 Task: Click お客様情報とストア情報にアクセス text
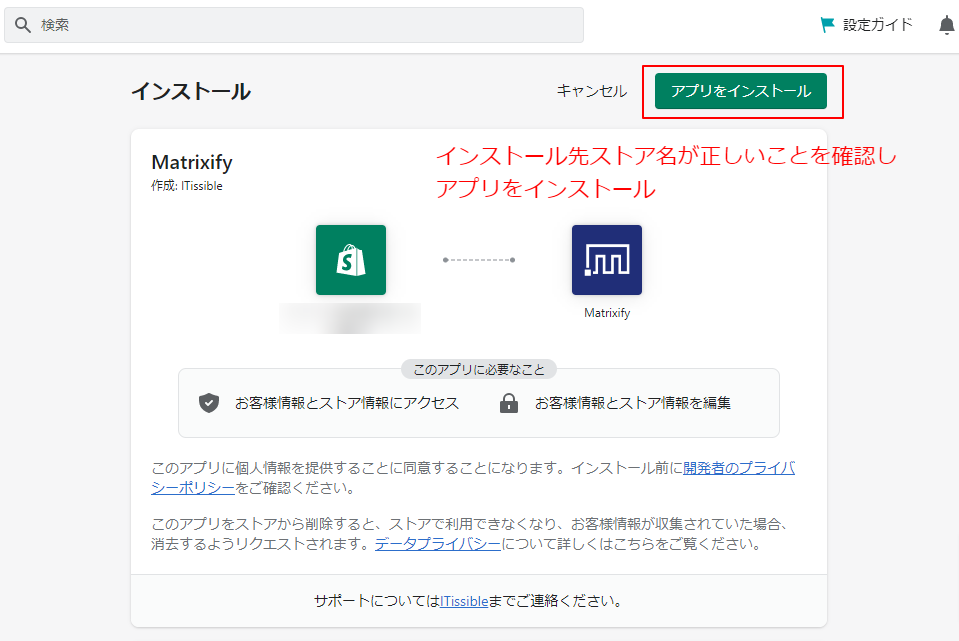click(347, 403)
